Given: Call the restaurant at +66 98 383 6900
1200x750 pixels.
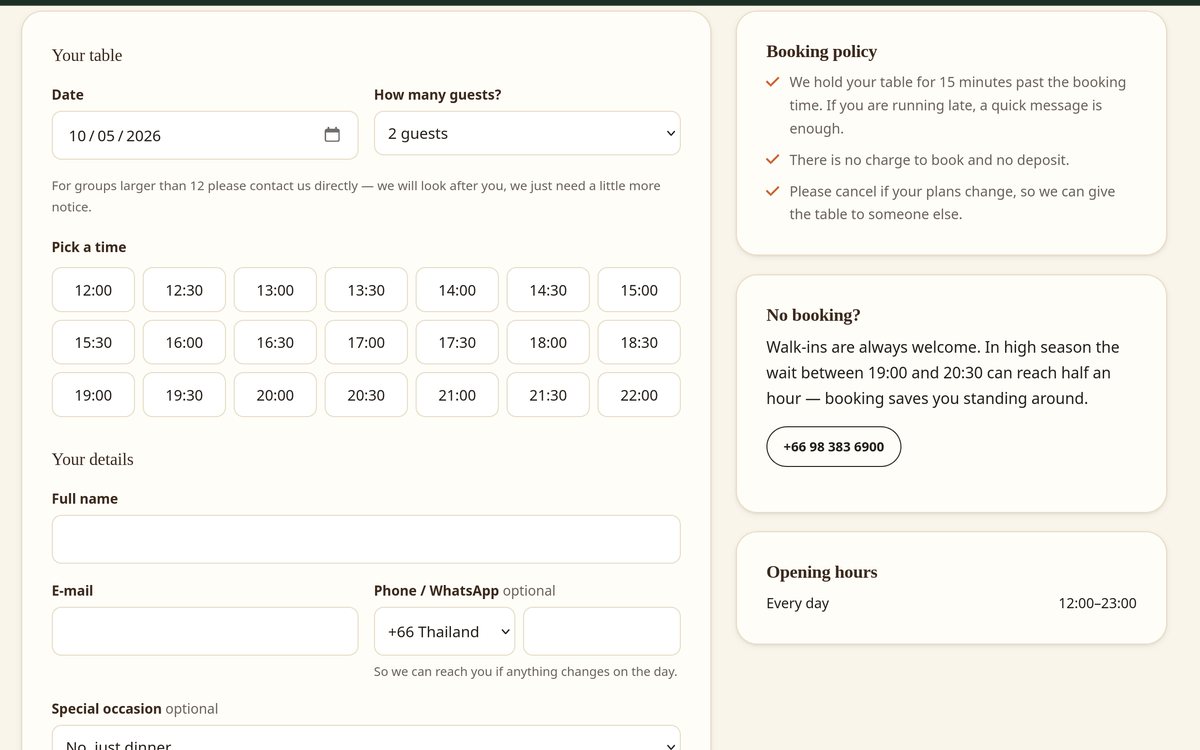Looking at the screenshot, I should coord(834,447).
